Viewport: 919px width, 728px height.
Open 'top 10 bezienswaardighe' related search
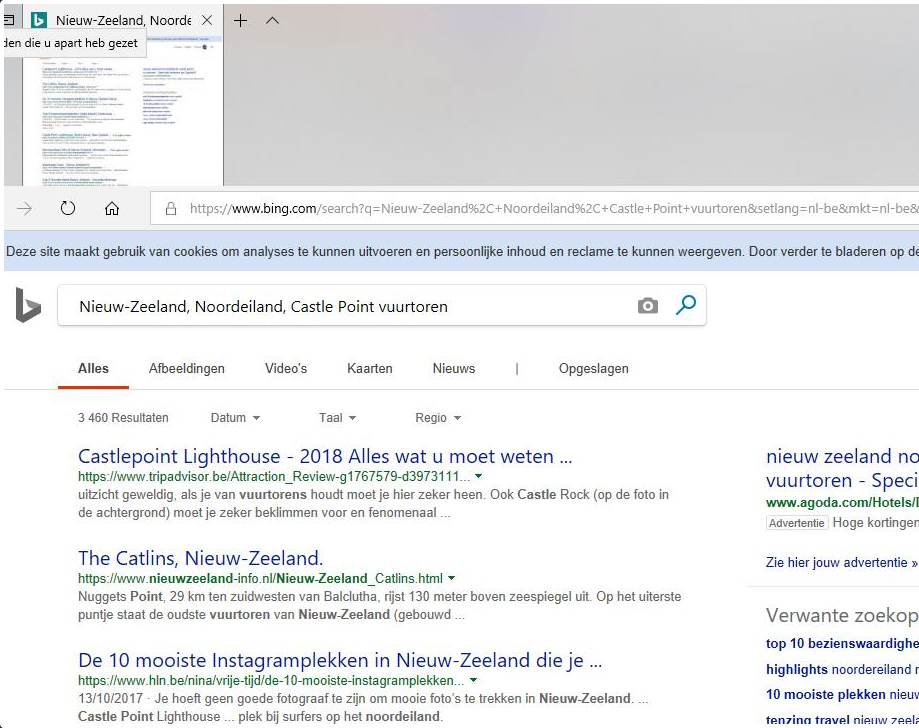pos(842,644)
